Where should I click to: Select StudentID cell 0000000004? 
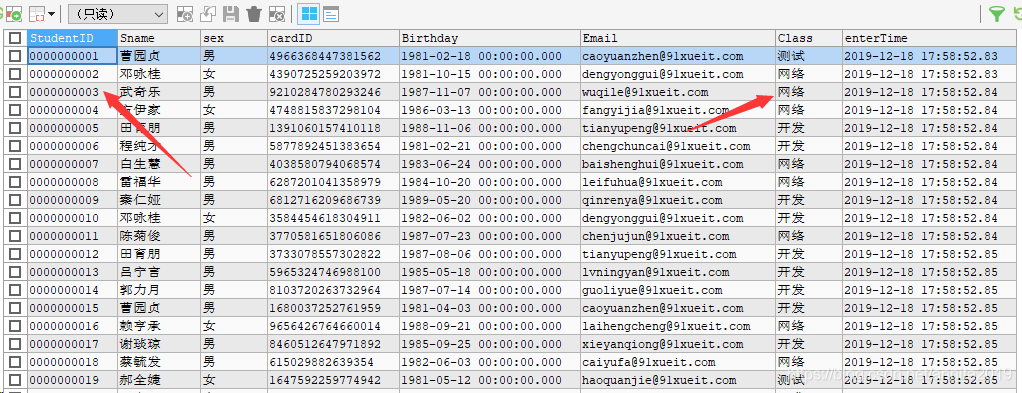pos(72,110)
